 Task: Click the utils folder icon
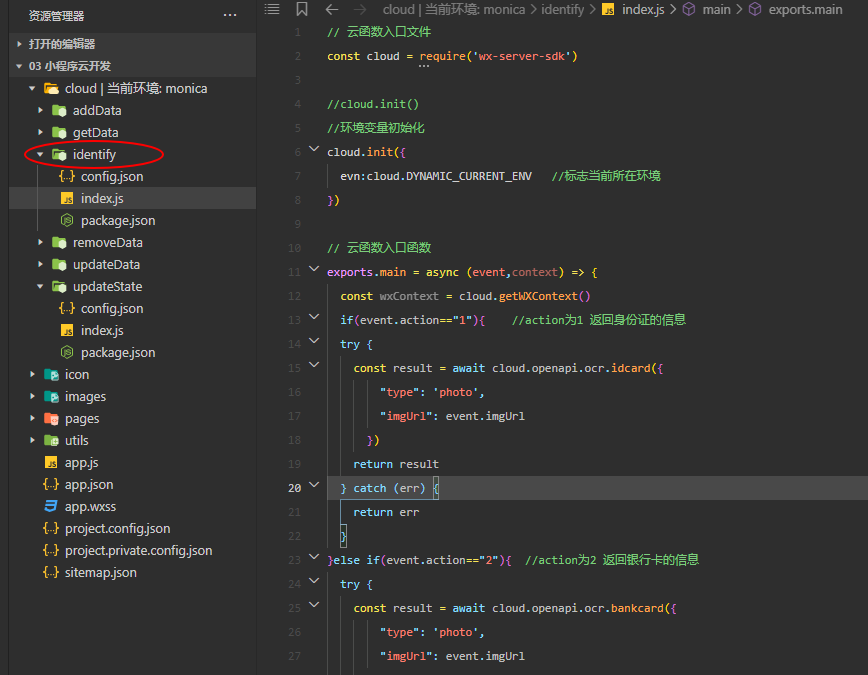tap(51, 441)
